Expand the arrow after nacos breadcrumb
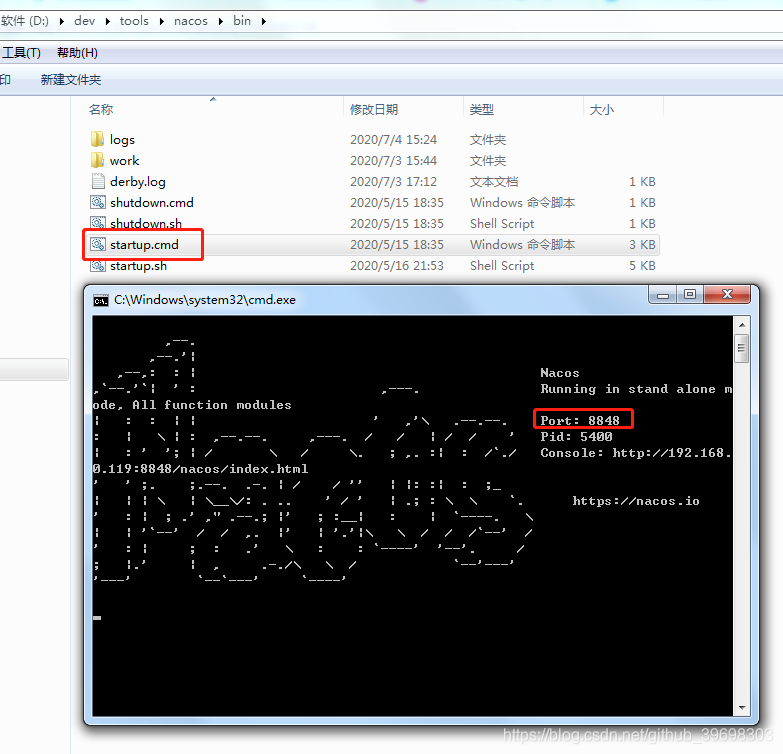The image size is (783, 754). 220,21
